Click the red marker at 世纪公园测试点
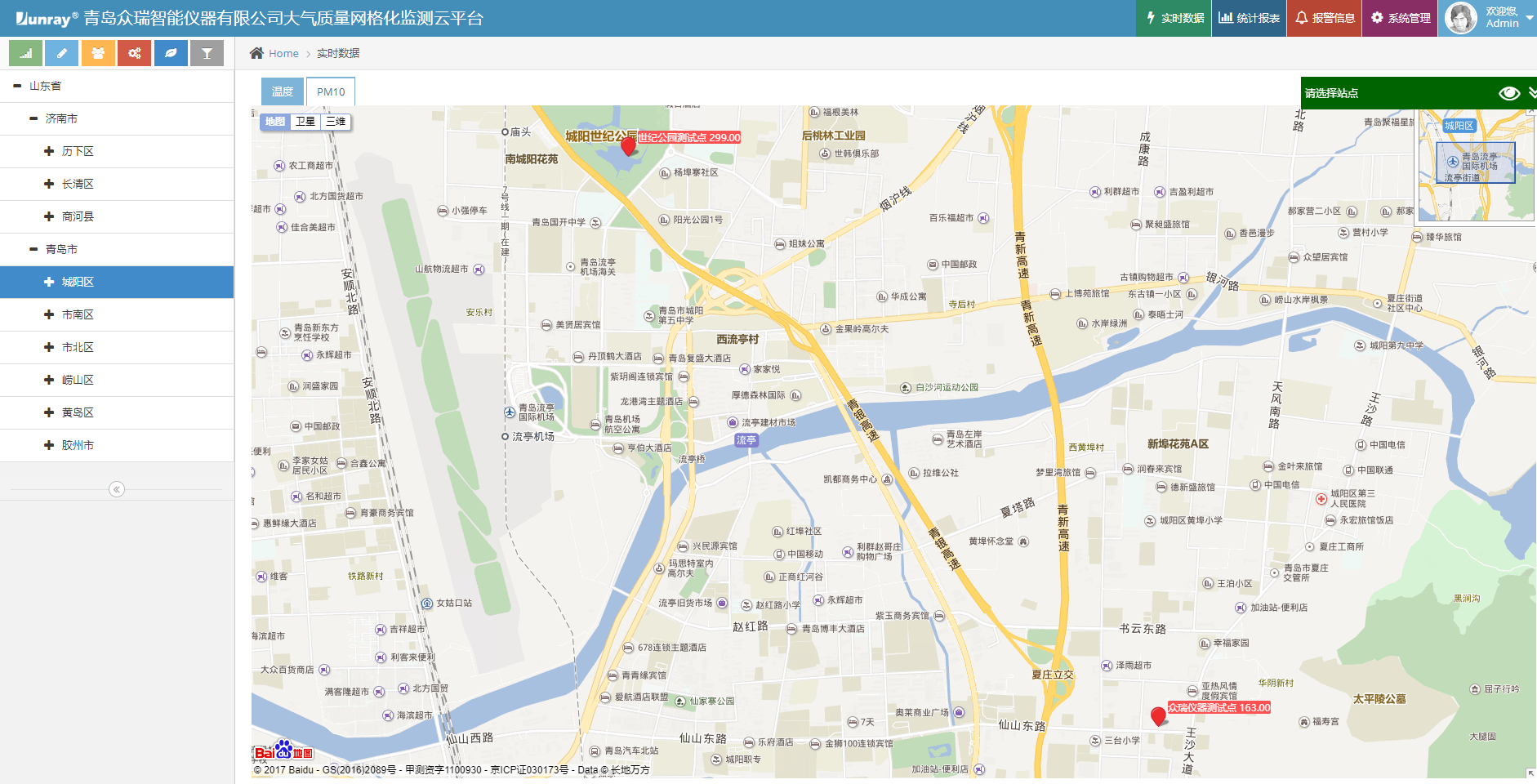This screenshot has width=1537, height=784. [x=628, y=146]
